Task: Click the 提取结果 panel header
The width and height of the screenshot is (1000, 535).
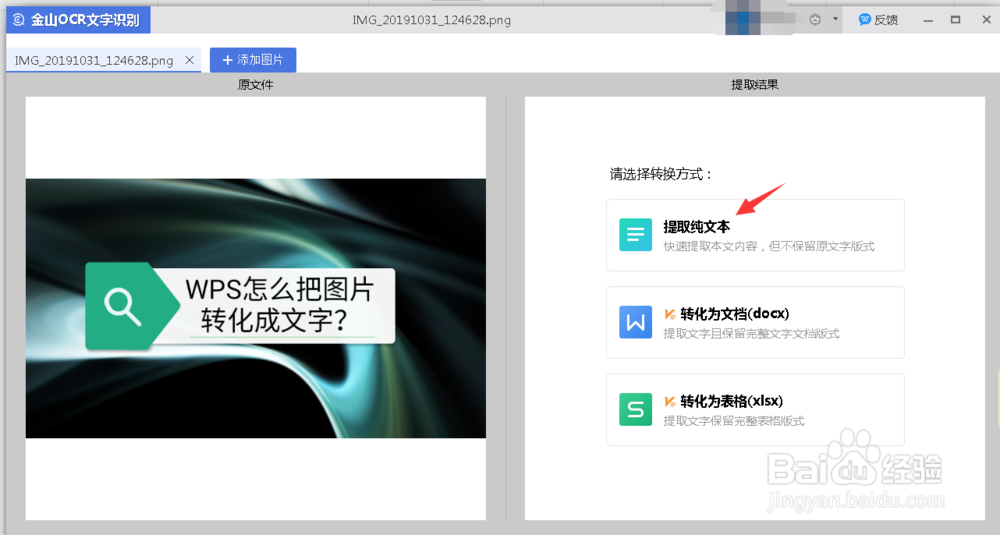Action: coord(754,85)
